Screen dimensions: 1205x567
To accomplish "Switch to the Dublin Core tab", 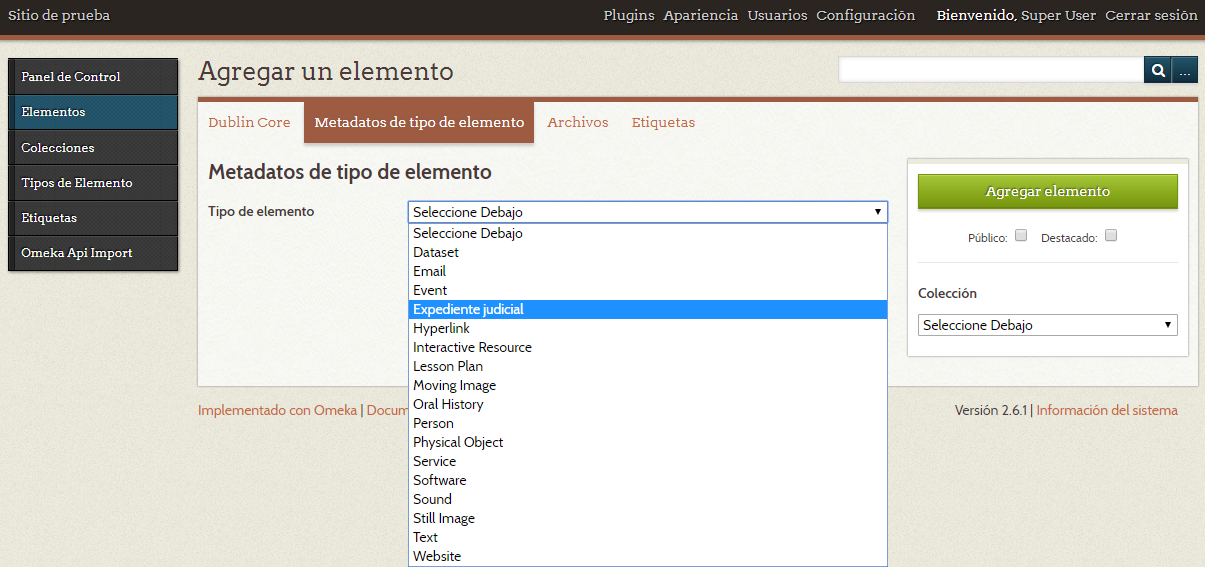I will point(249,123).
